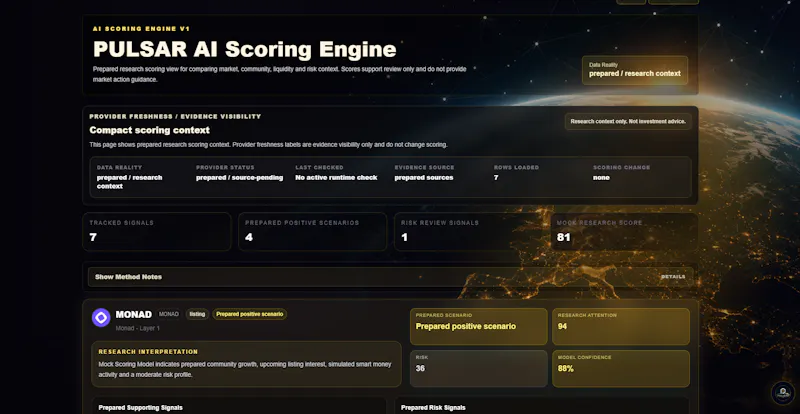Viewport: 800px width, 414px height.
Task: Select the Risk 36 tile
Action: [x=479, y=369]
